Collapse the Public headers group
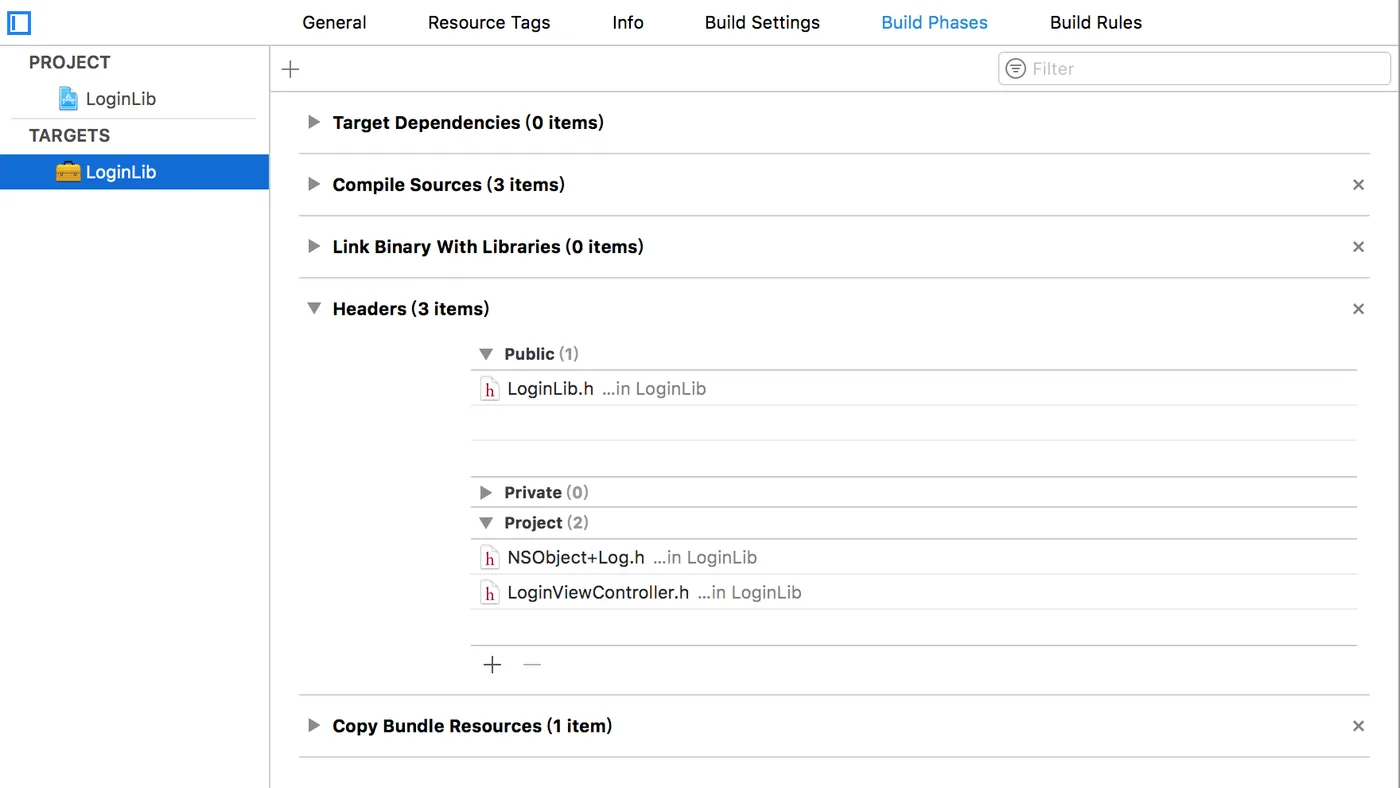This screenshot has height=788, width=1400. 486,354
